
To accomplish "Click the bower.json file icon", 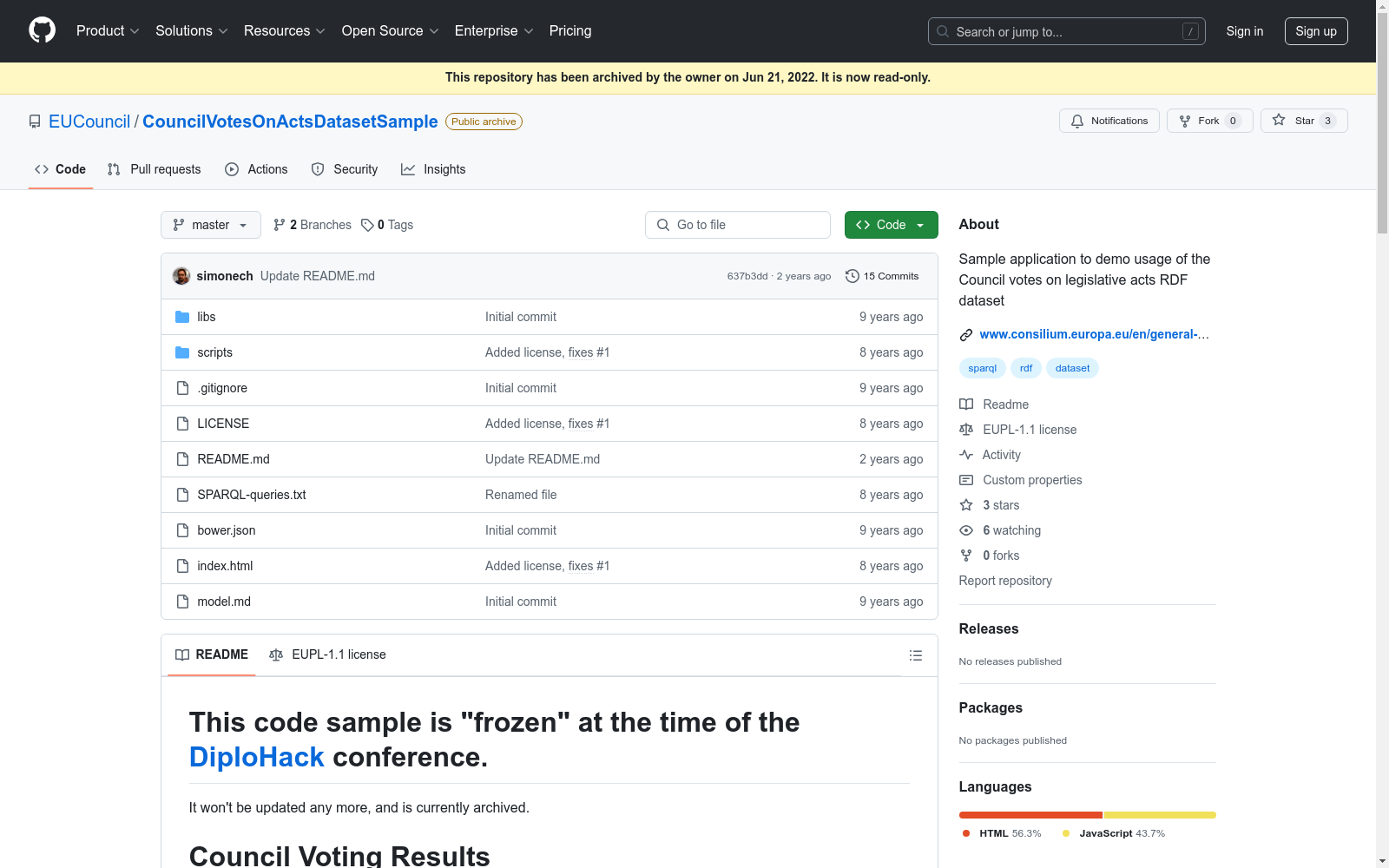I will pos(182,530).
